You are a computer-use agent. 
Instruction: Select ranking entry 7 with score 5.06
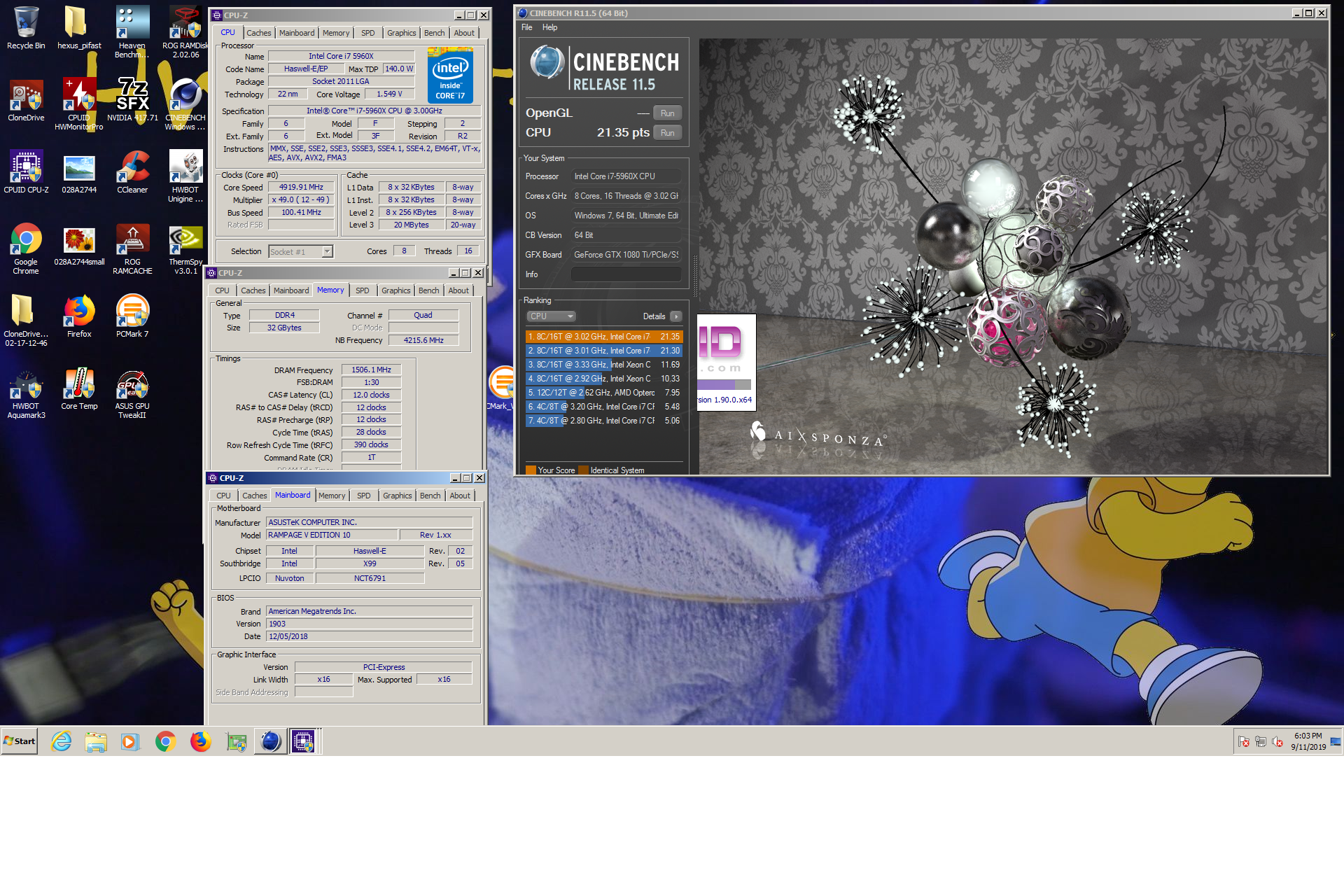tap(603, 421)
